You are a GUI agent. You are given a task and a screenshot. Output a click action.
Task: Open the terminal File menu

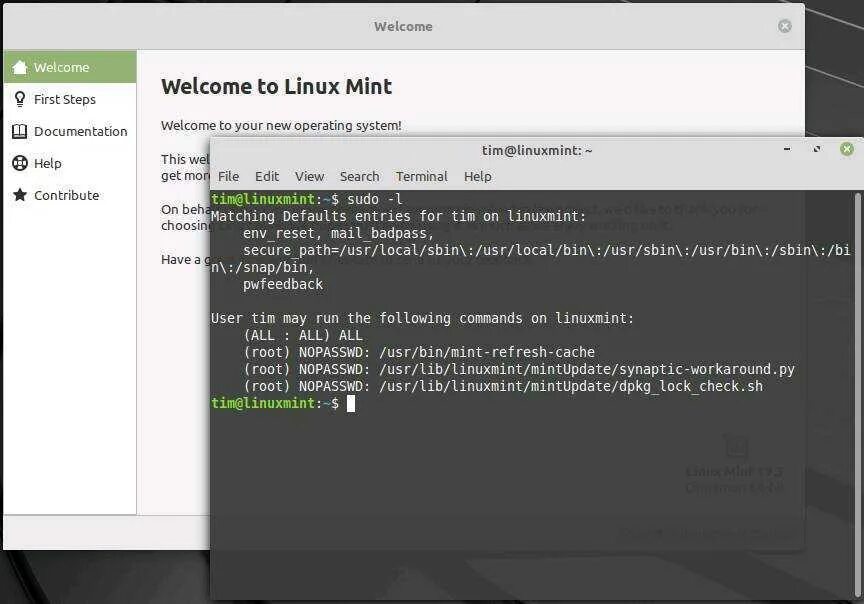(x=229, y=176)
